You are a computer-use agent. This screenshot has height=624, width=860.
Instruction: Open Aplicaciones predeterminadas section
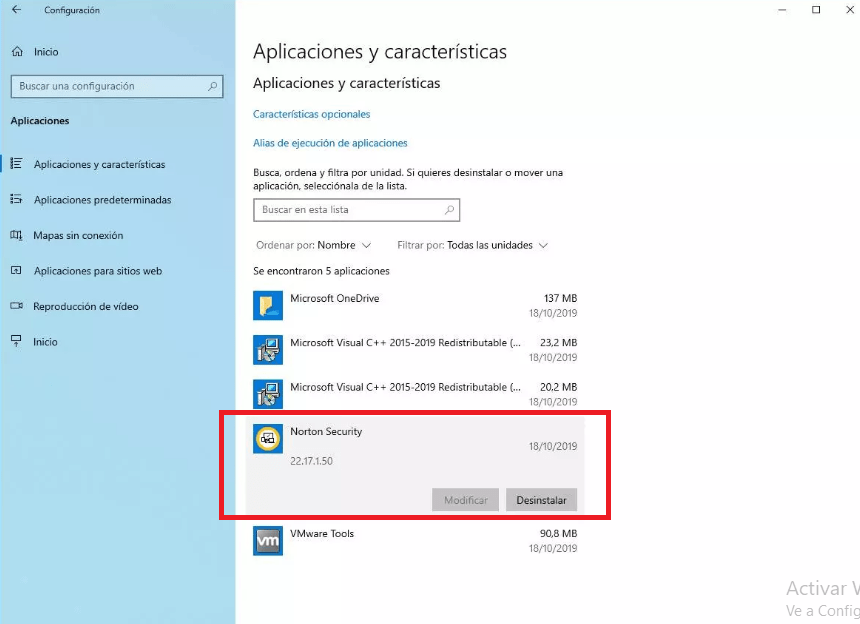(x=103, y=200)
